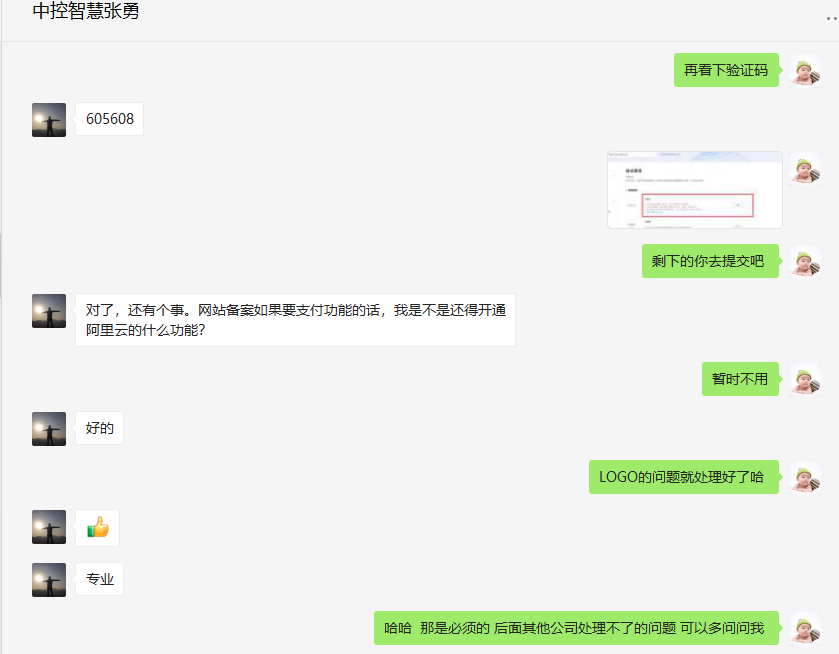Select the message about 网站备案 payment features
The image size is (839, 654).
click(x=295, y=321)
